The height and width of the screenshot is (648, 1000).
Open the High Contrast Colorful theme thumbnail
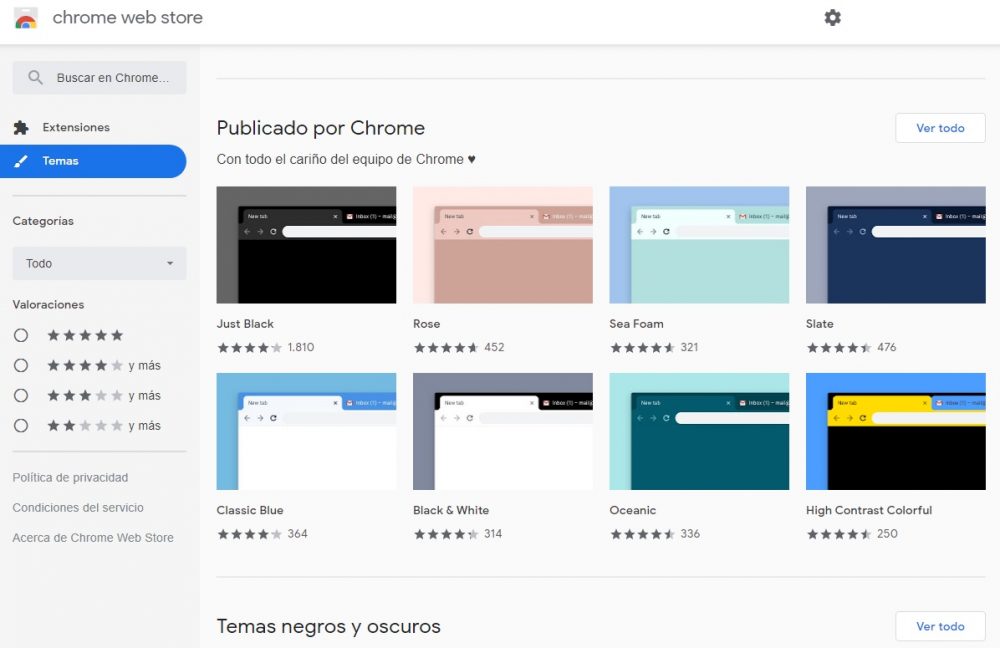point(895,431)
